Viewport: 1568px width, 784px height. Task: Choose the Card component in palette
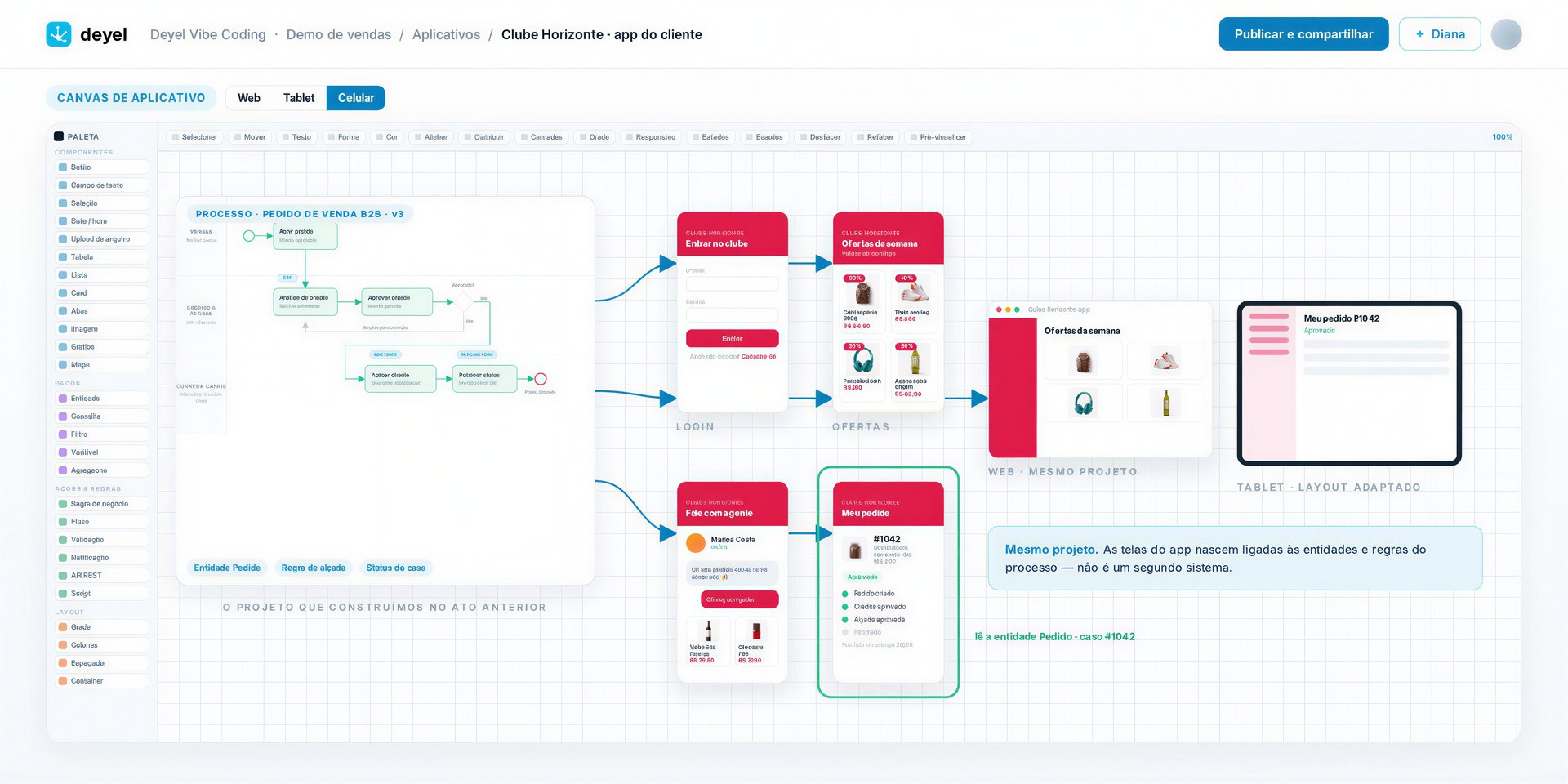(x=102, y=293)
